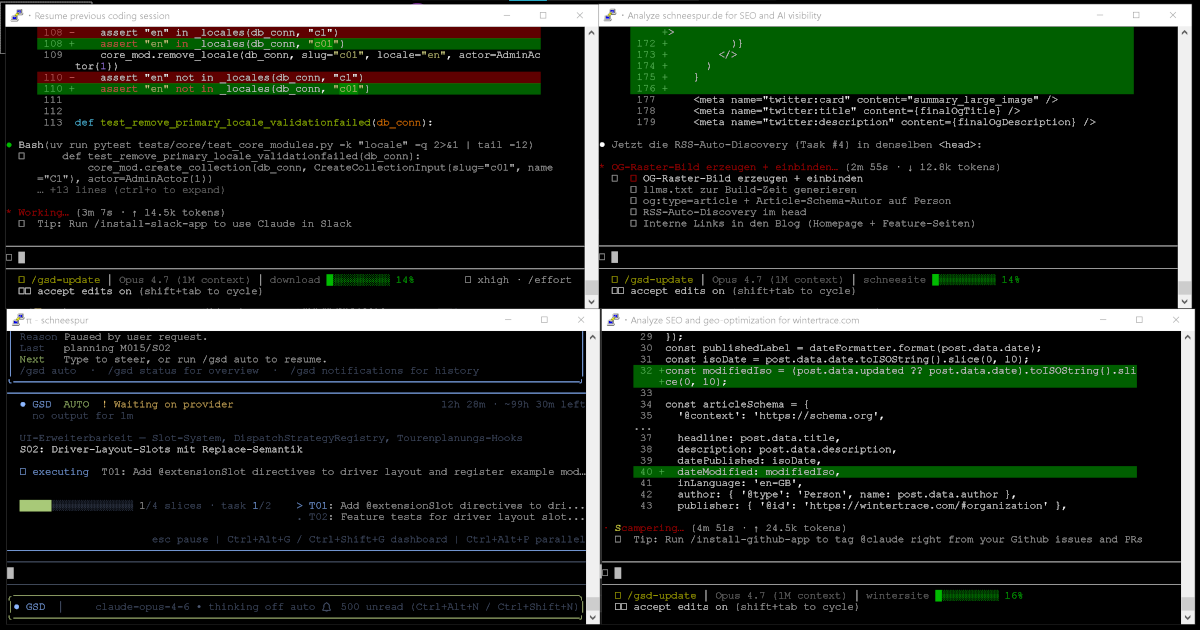Focus prompt input in schneespur GSD window
Viewport: 1200px width, 630px height.
(x=295, y=572)
